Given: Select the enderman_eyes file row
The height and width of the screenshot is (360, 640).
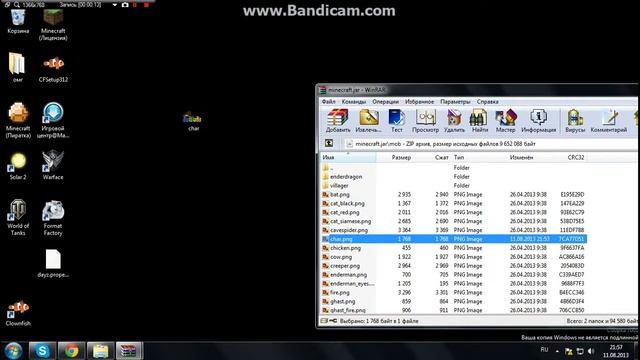Looking at the screenshot, I should (454, 284).
